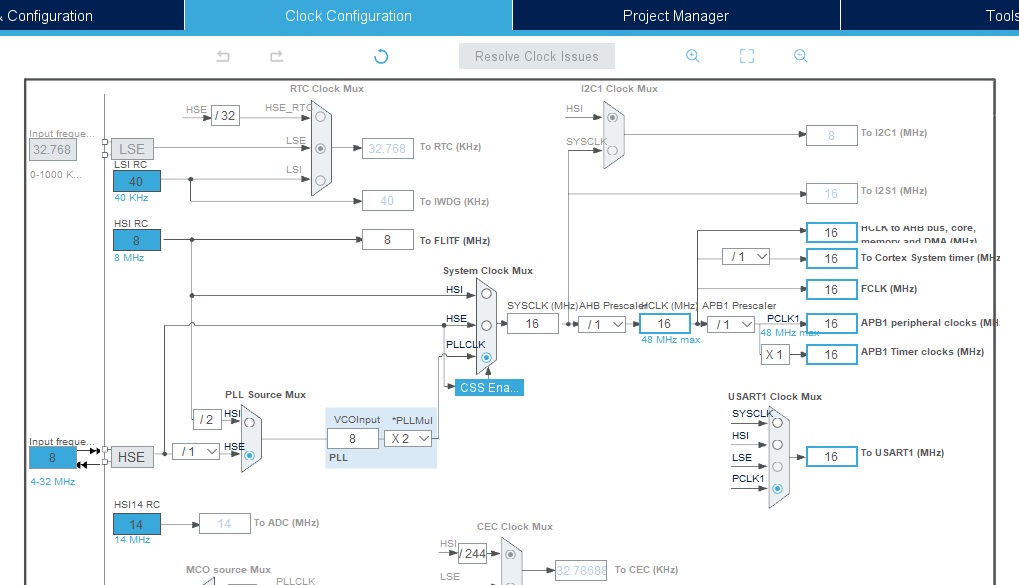
Task: Switch to the Clock Configuration tab
Action: tap(348, 16)
